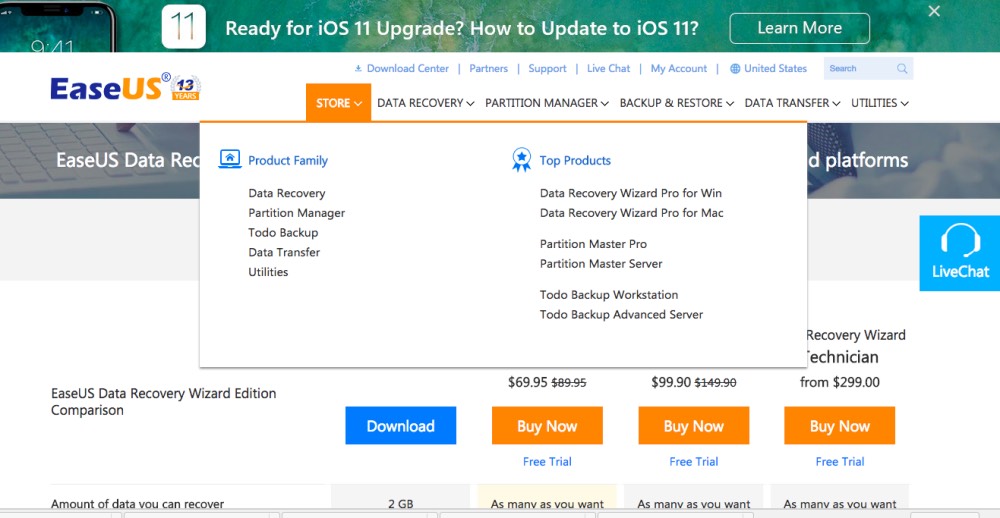Screen dimensions: 1000x518
Task: Click the iOS 11 icon in banner
Action: pos(184,27)
